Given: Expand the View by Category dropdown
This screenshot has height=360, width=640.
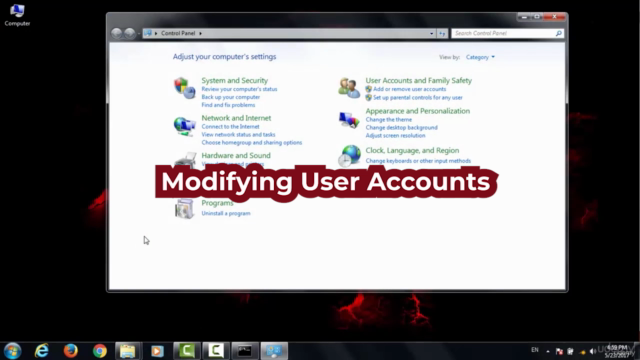Looking at the screenshot, I should (480, 57).
